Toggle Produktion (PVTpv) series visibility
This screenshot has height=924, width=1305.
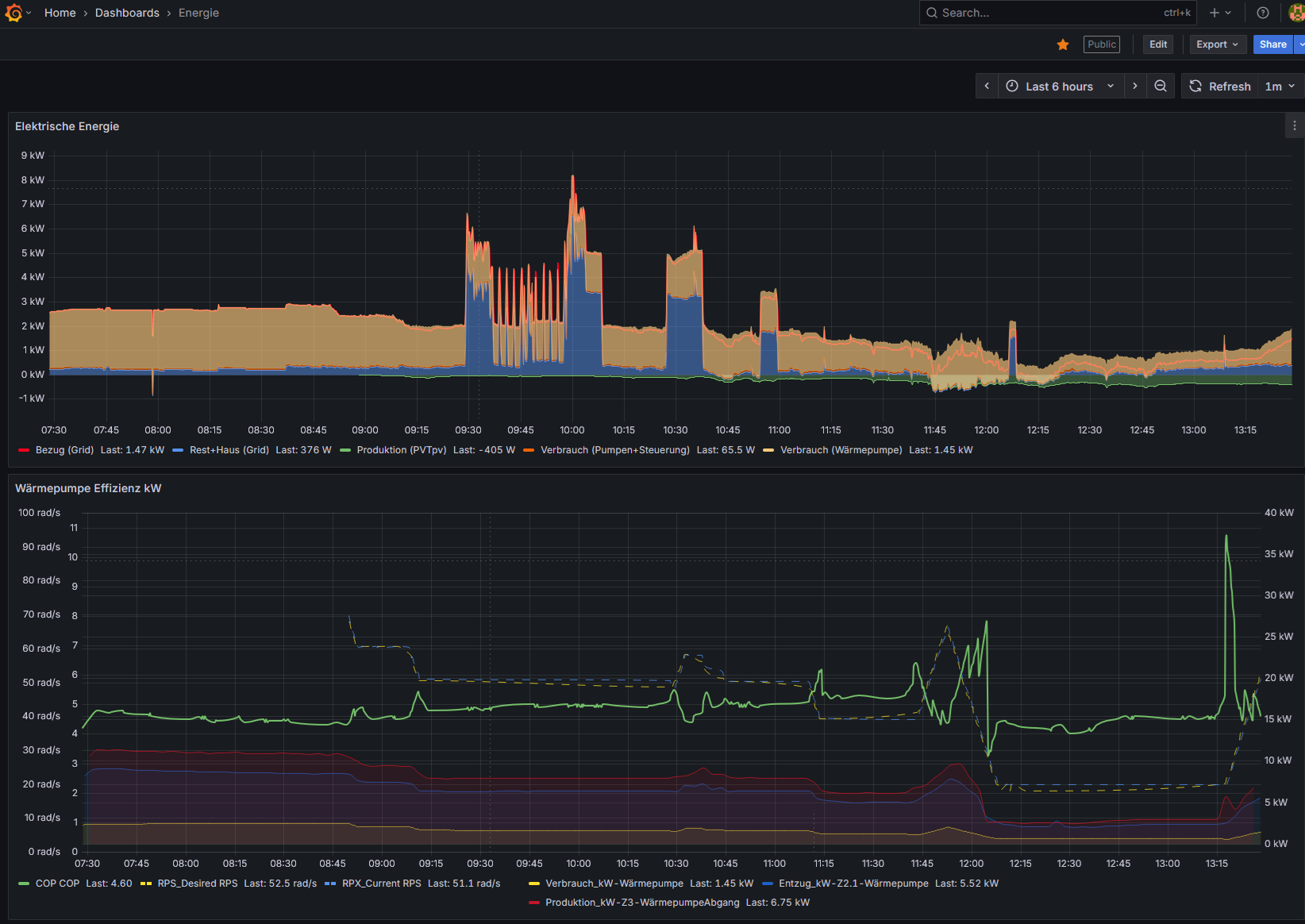401,450
